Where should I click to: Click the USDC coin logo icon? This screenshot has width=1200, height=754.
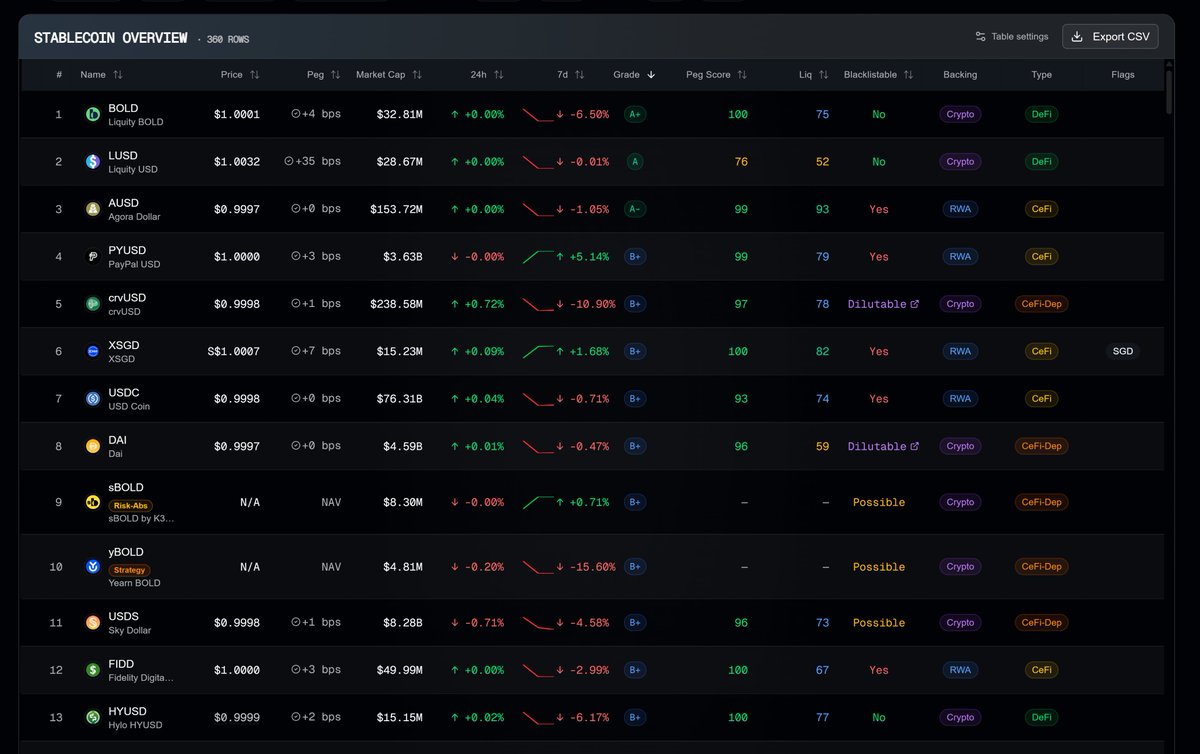click(92, 399)
